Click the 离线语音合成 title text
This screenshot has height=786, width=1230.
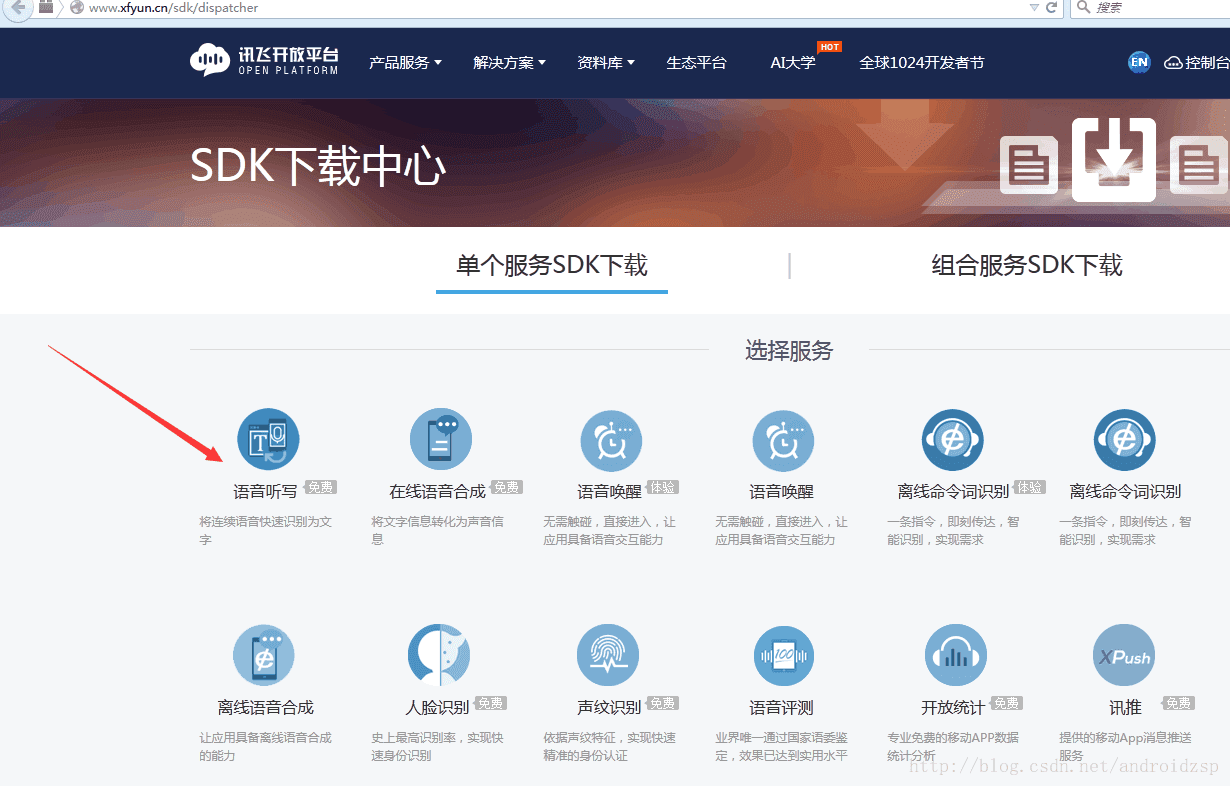pos(265,707)
